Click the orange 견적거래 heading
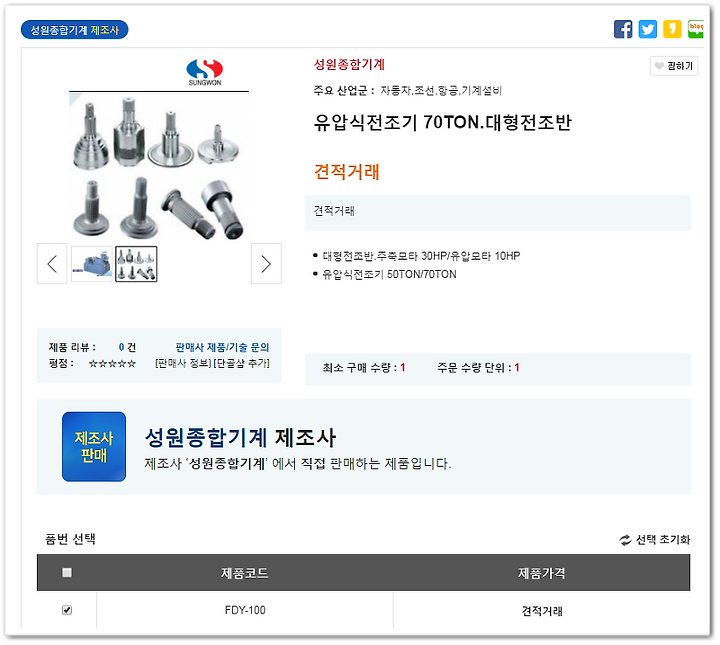The height and width of the screenshot is (645, 720). pyautogui.click(x=347, y=172)
